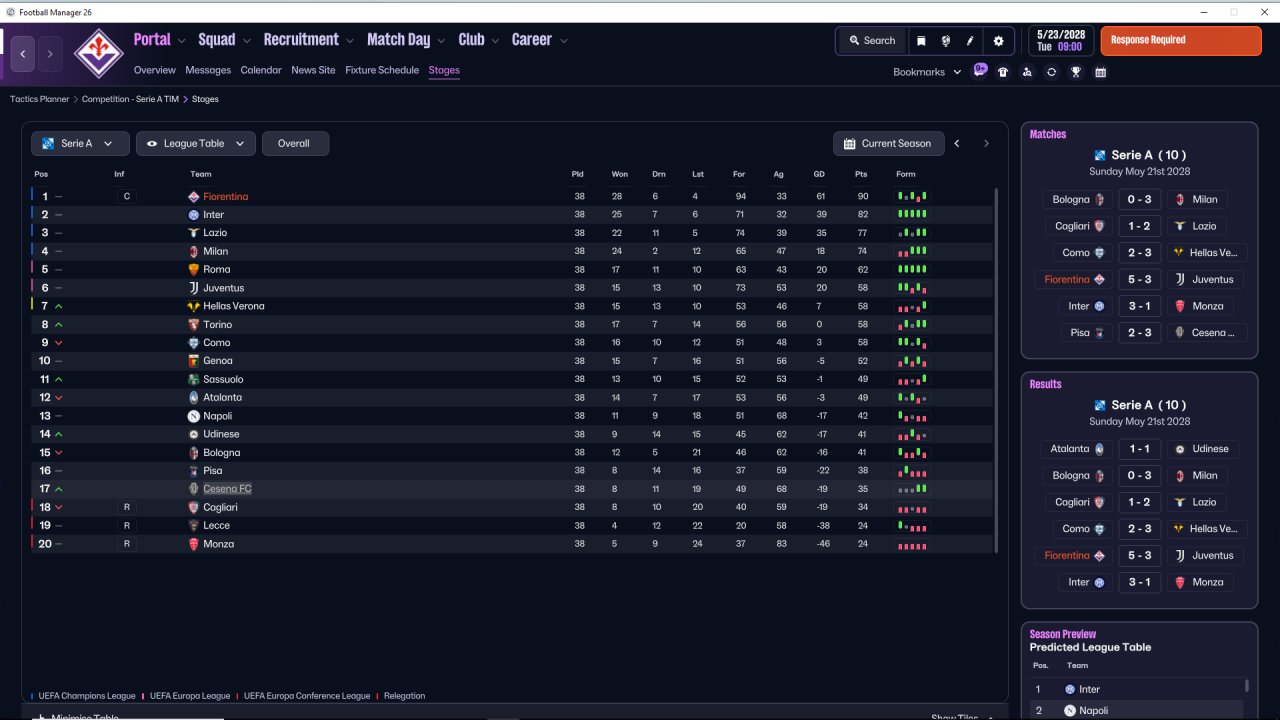Open the 9+ messages notification icon
This screenshot has height=720, width=1280.
(x=980, y=71)
